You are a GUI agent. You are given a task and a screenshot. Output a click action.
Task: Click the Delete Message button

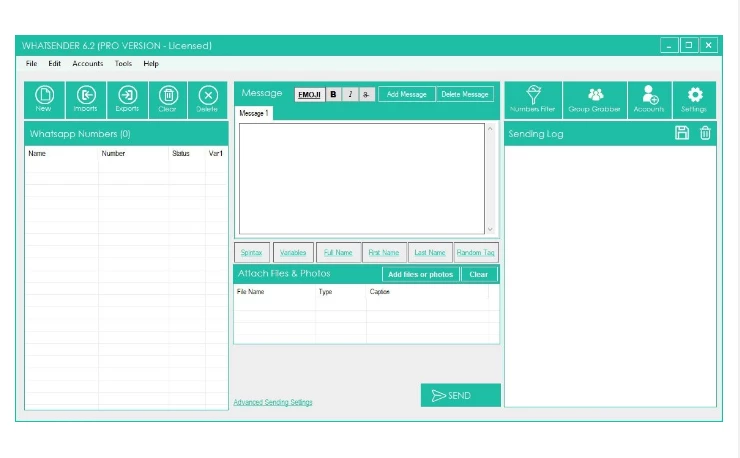pos(465,94)
